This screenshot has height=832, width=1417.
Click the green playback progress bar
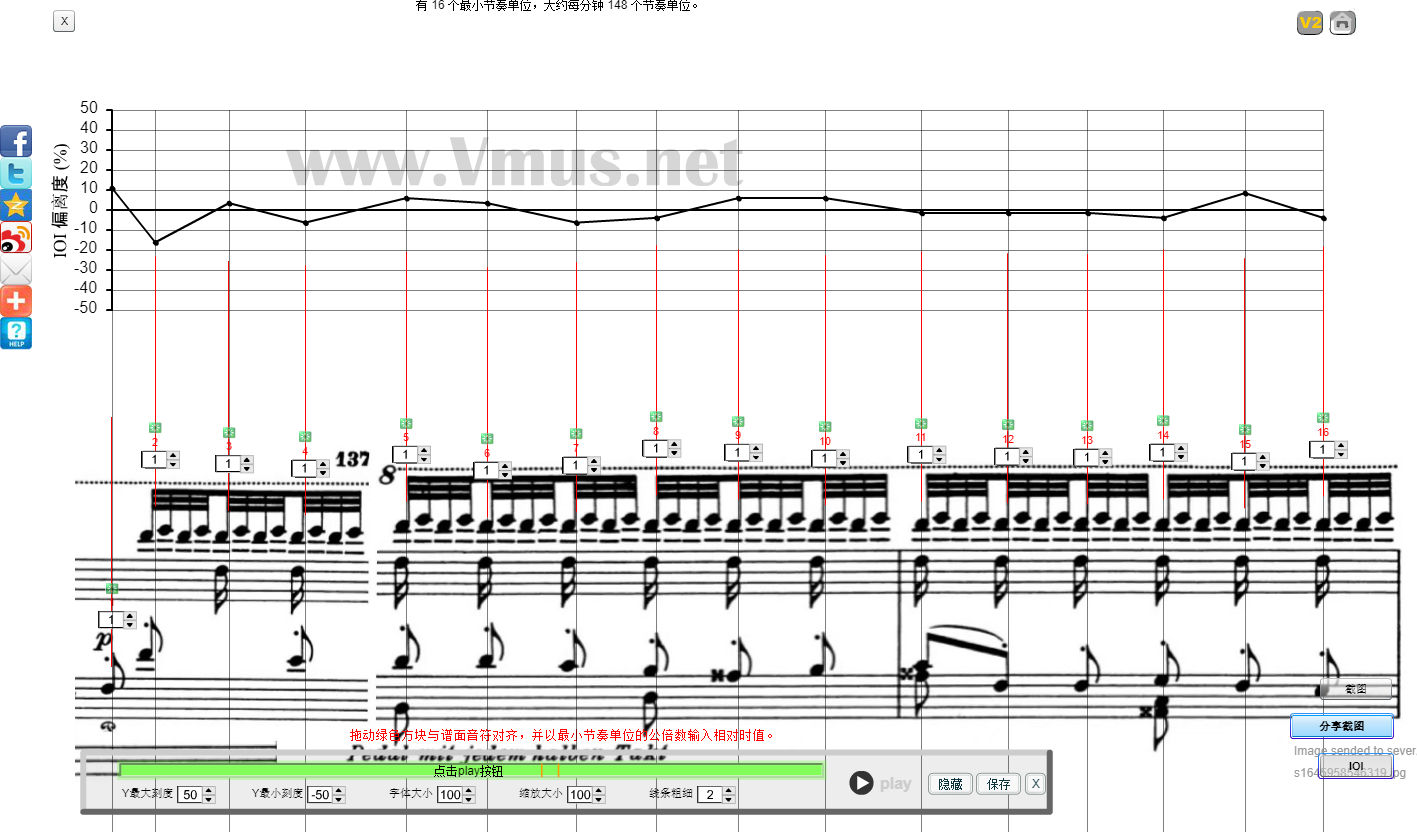click(470, 770)
